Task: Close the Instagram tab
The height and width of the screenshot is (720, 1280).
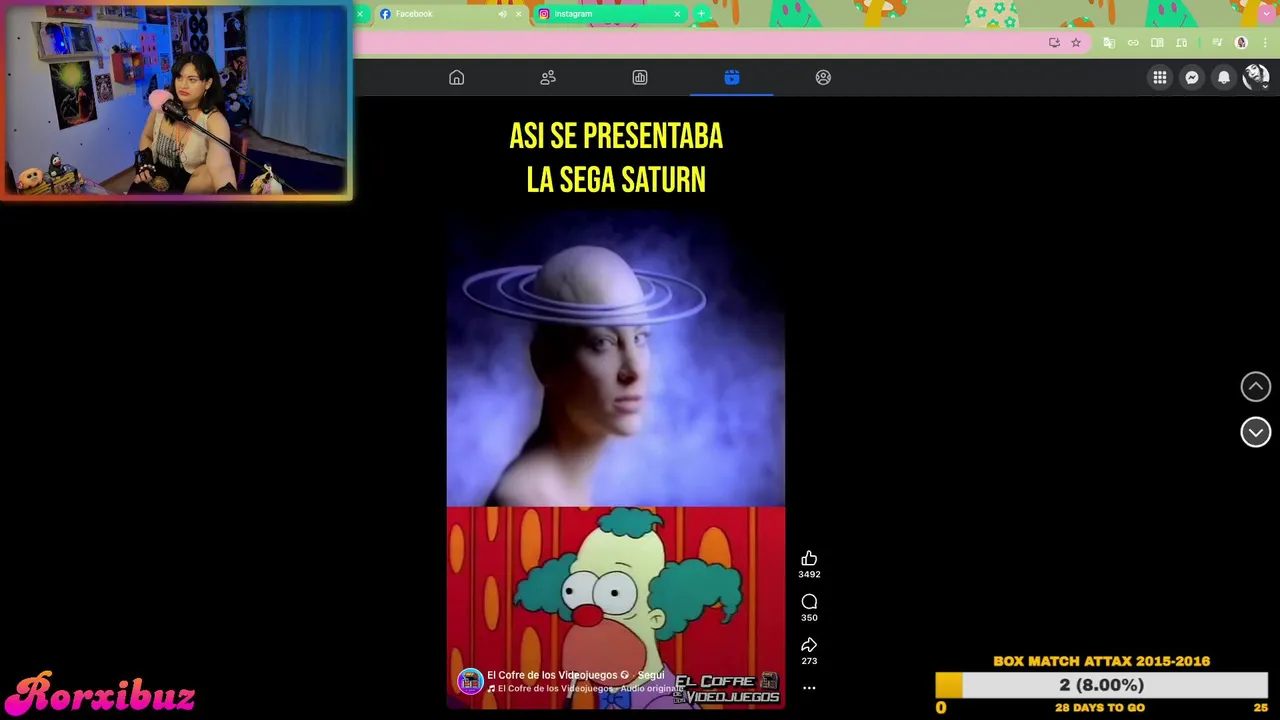Action: pos(677,14)
